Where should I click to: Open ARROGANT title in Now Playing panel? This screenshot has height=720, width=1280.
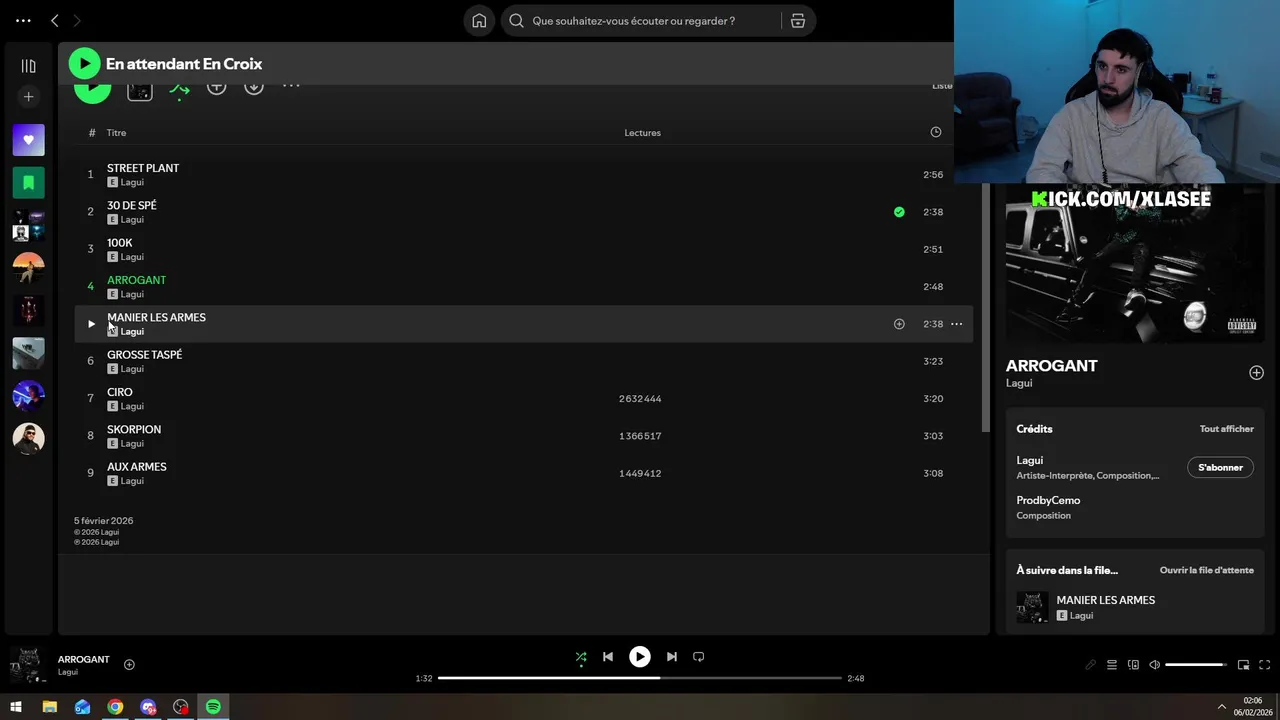[1051, 366]
